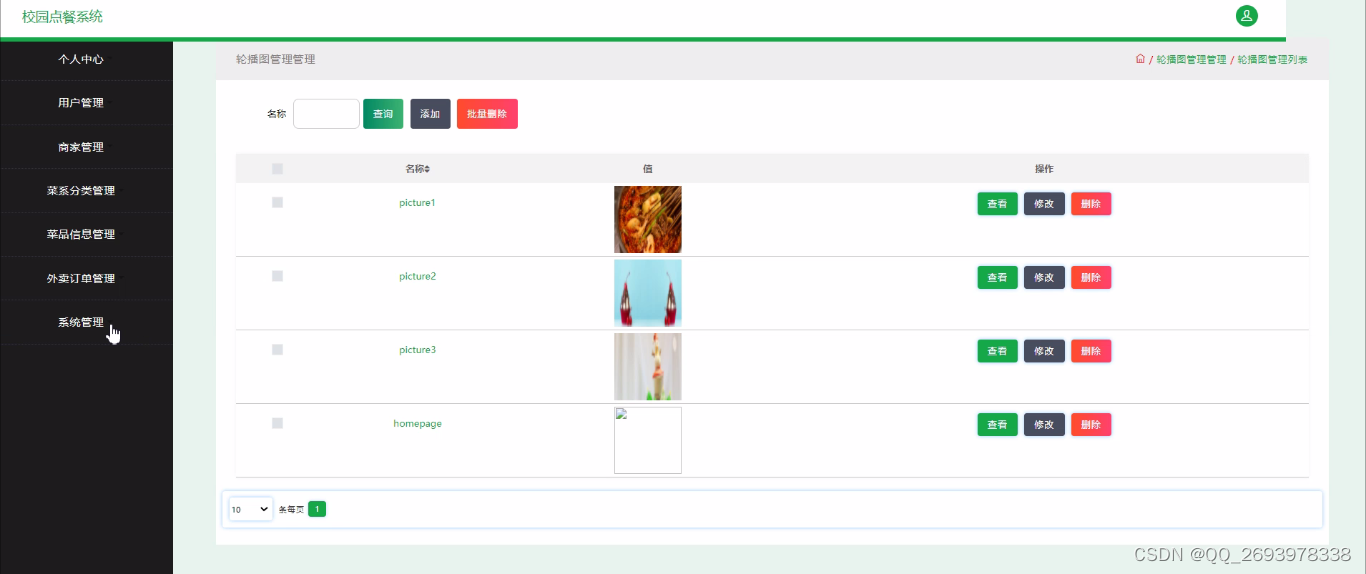The image size is (1366, 574).
Task: Go to page 1 in pagination
Action: (x=317, y=509)
